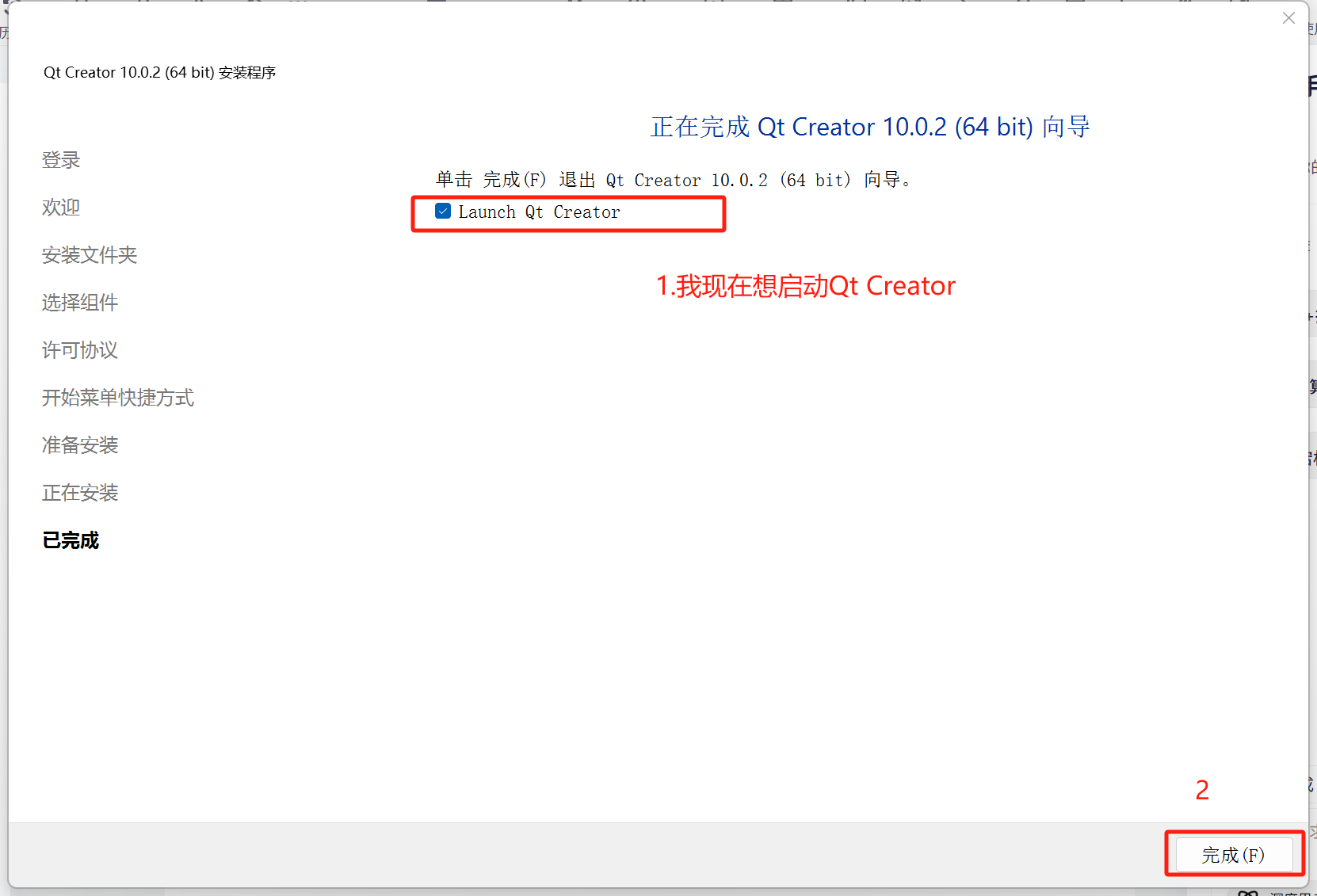
Task: Select the 欢迎 step in the sidebar
Action: [x=60, y=208]
